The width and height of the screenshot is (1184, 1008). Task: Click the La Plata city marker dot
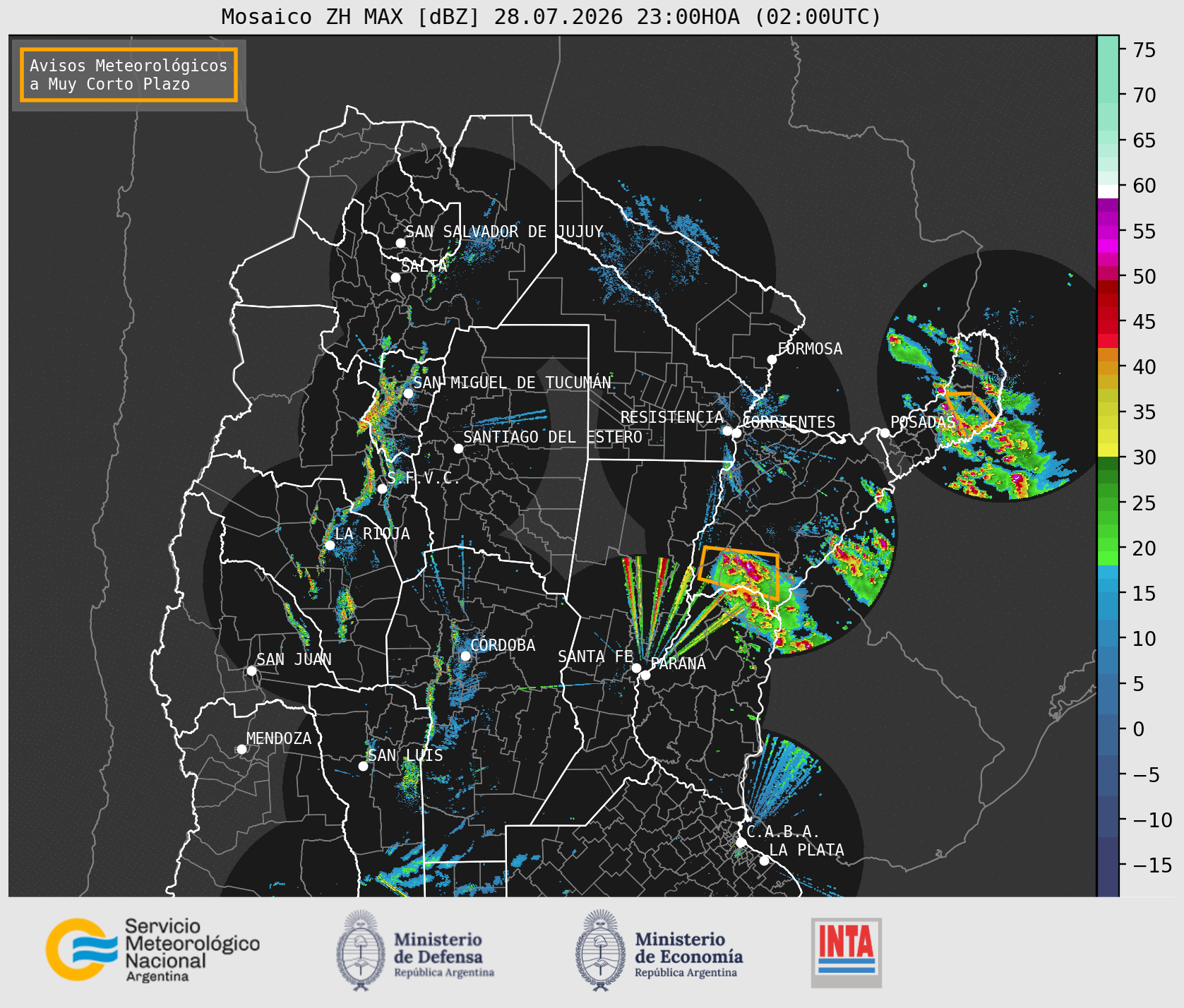[x=764, y=860]
